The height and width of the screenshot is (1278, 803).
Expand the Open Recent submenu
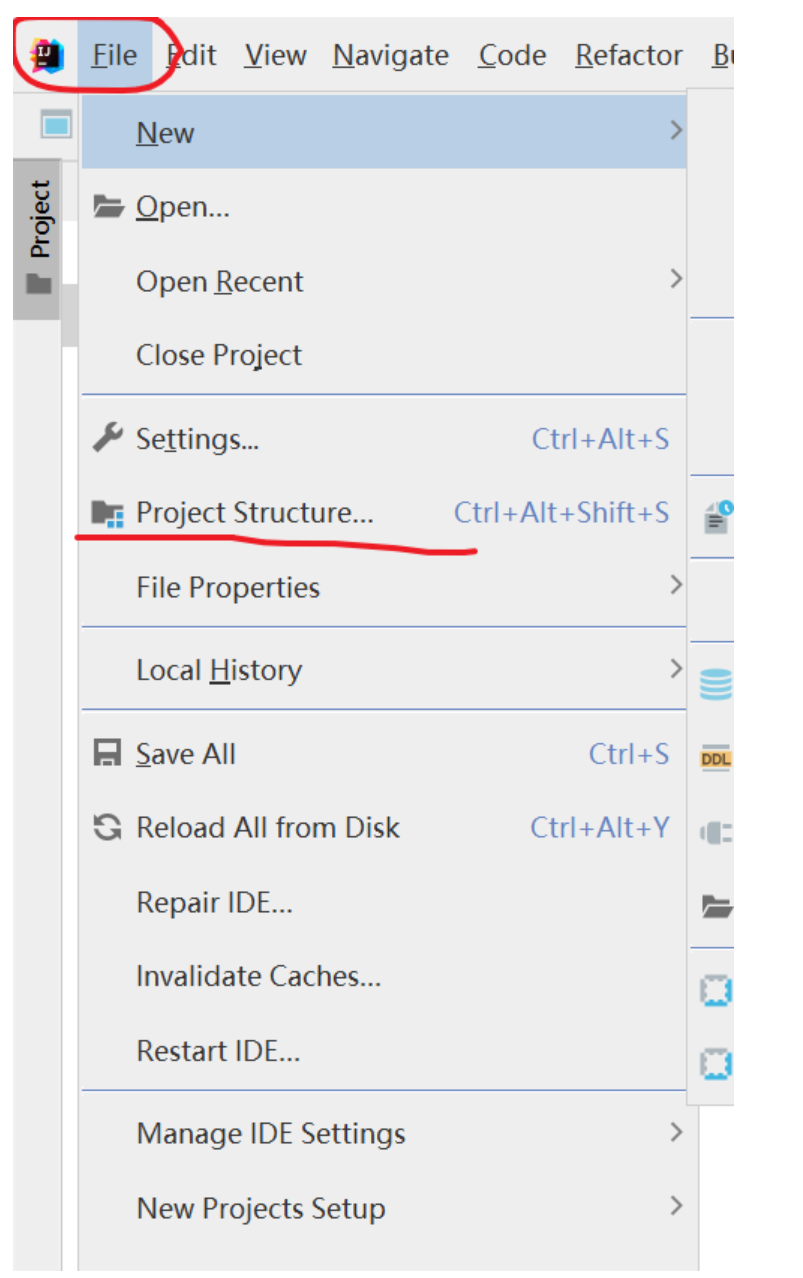pos(676,279)
